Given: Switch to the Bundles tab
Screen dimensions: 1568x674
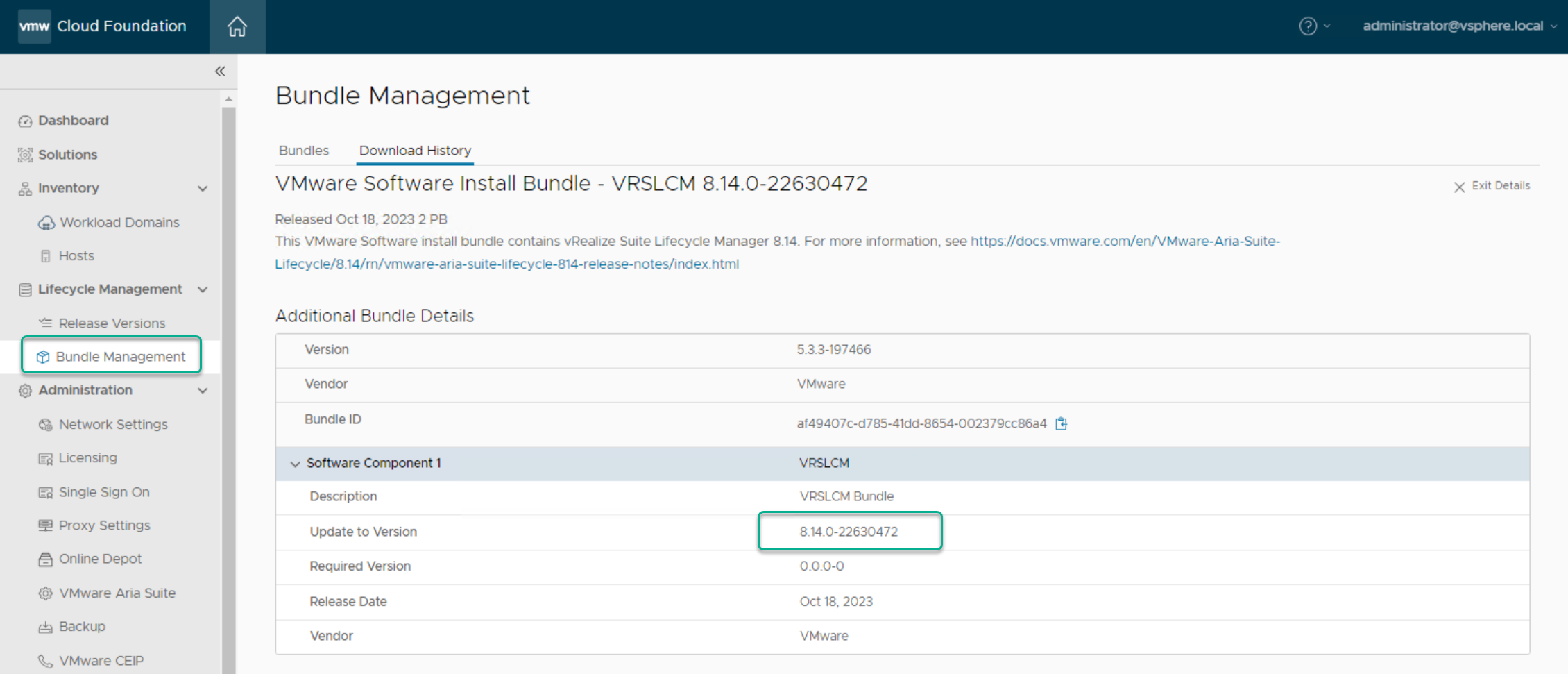Looking at the screenshot, I should [x=304, y=151].
